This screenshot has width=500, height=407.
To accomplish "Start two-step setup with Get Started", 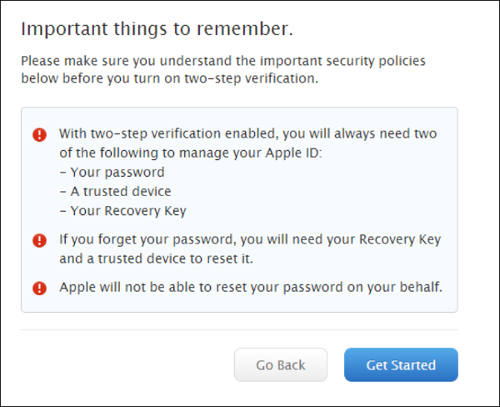I will pos(401,365).
